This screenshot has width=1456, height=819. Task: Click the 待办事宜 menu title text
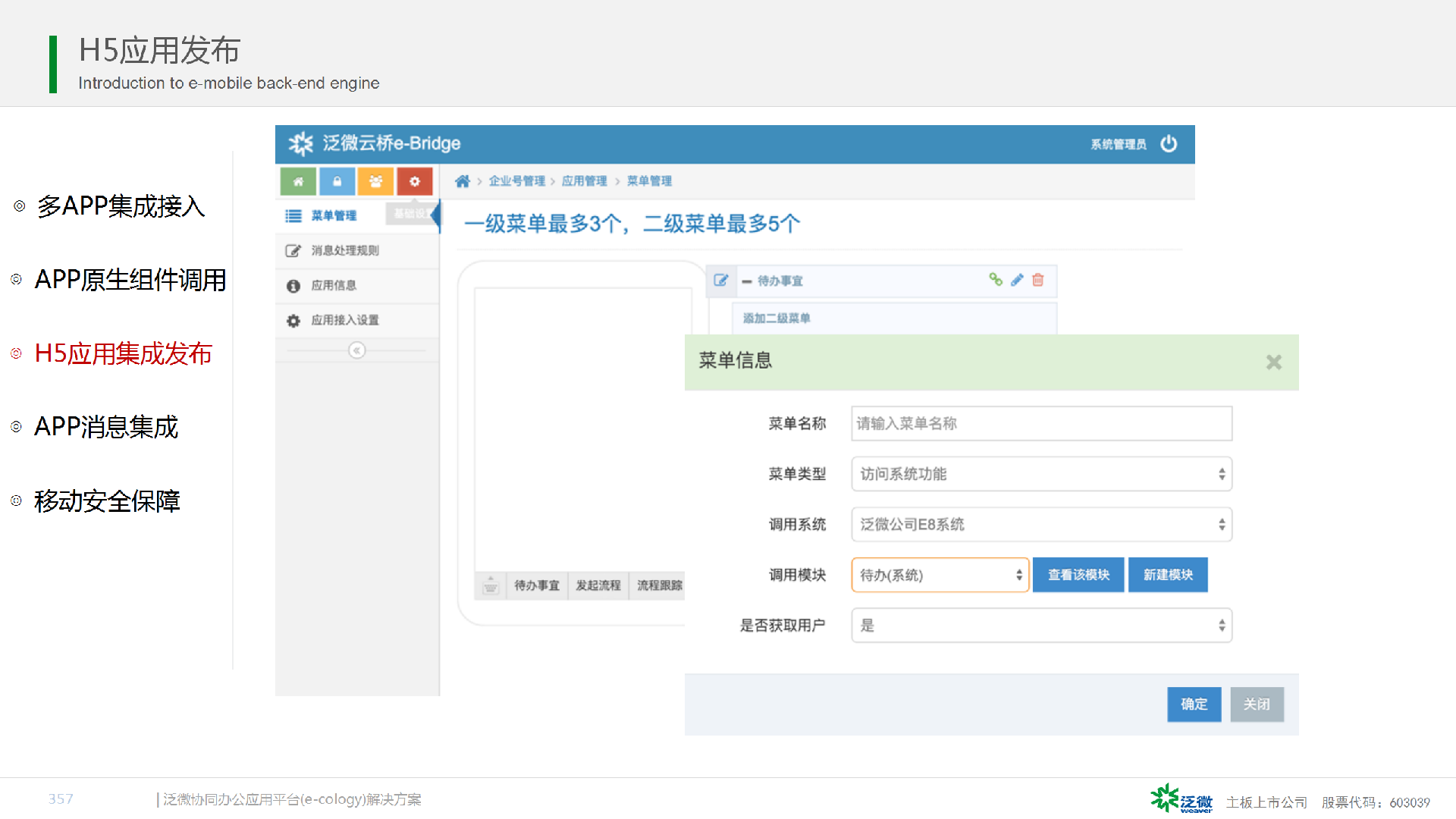[x=780, y=281]
